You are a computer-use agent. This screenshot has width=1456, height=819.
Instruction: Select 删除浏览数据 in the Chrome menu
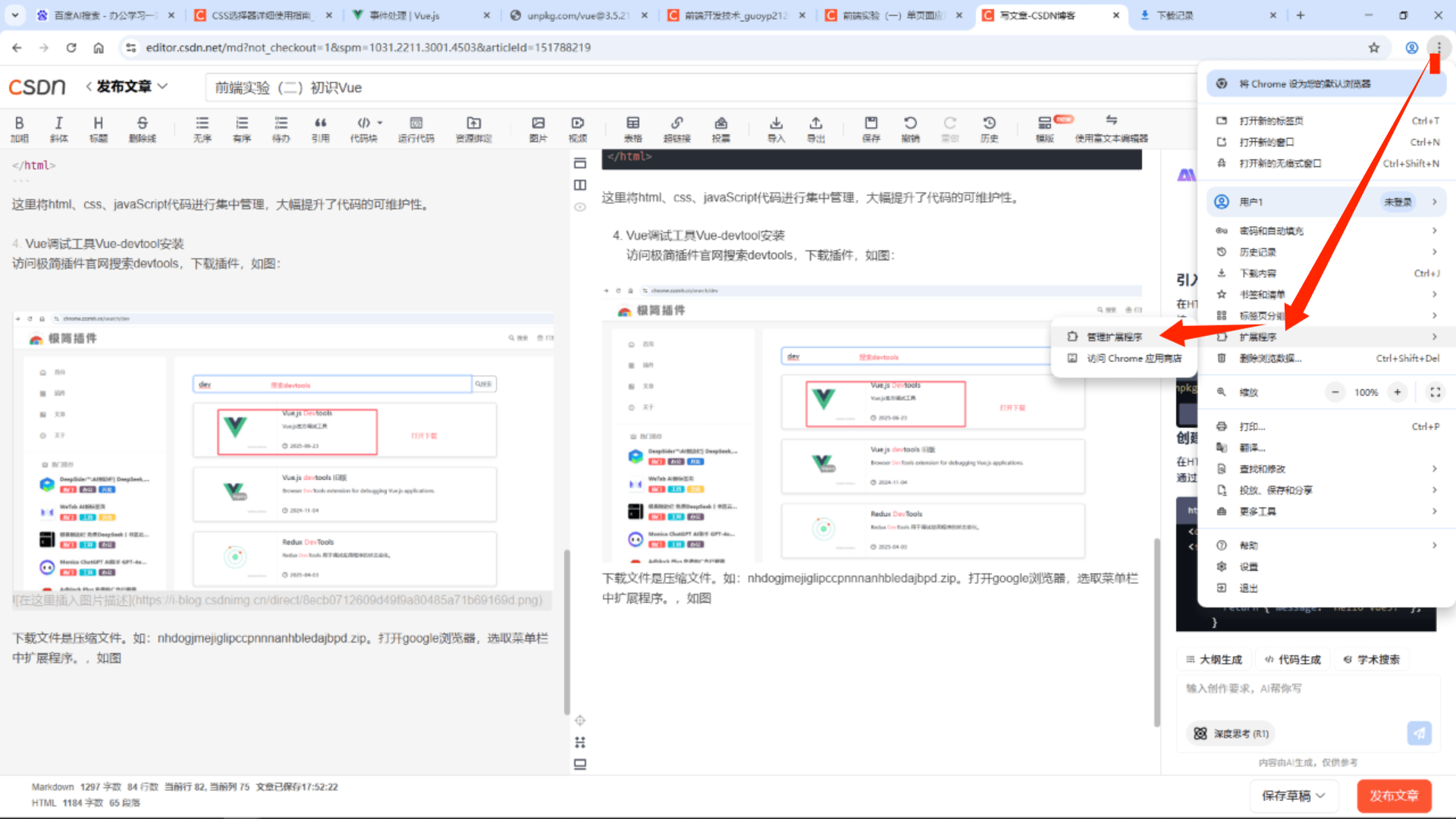pyautogui.click(x=1327, y=358)
